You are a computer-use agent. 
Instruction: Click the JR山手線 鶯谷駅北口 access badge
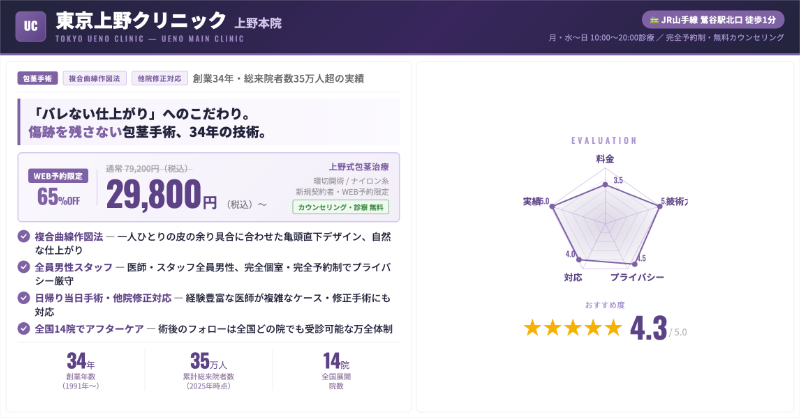[713, 19]
